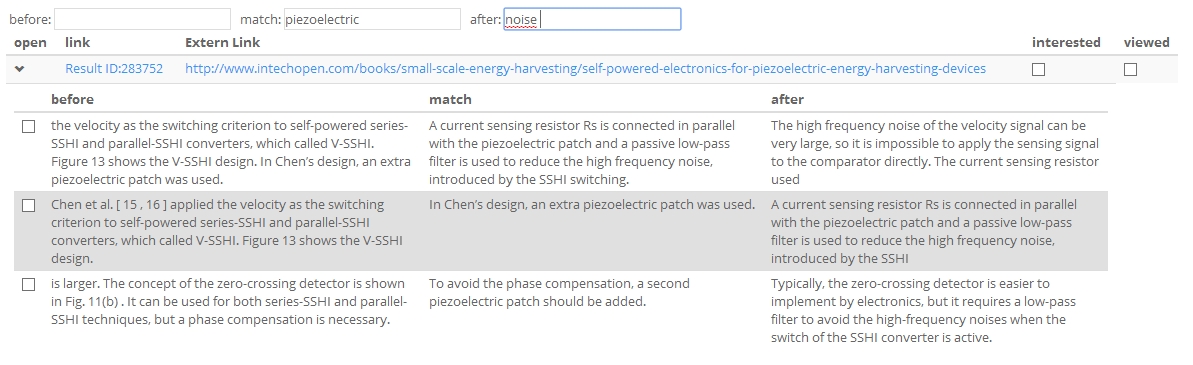Select the highlighted 'In Chen's design' match text
This screenshot has height=365, width=1193.
coord(592,205)
